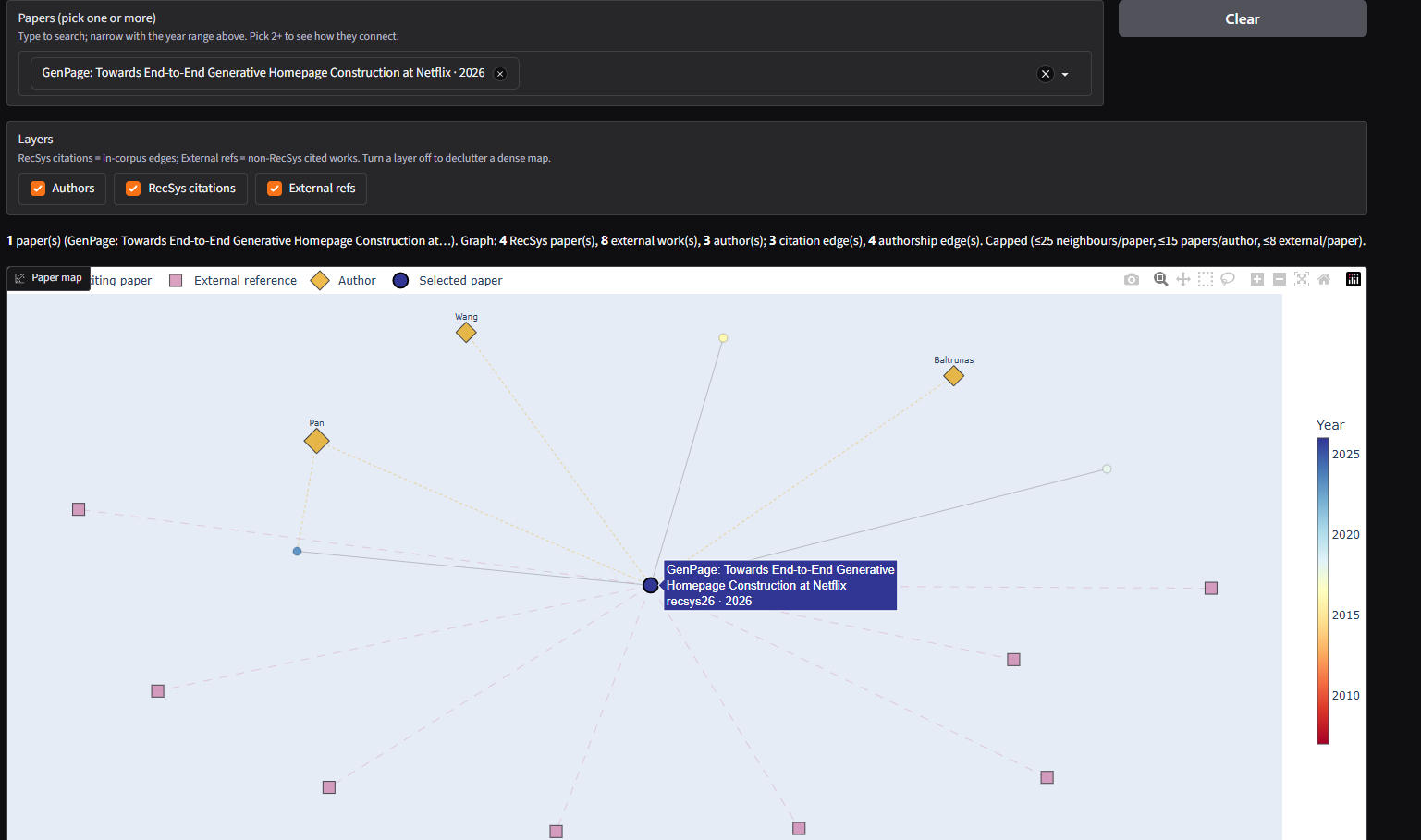
Task: Click the selected GenPage paper node circle
Action: click(651, 585)
